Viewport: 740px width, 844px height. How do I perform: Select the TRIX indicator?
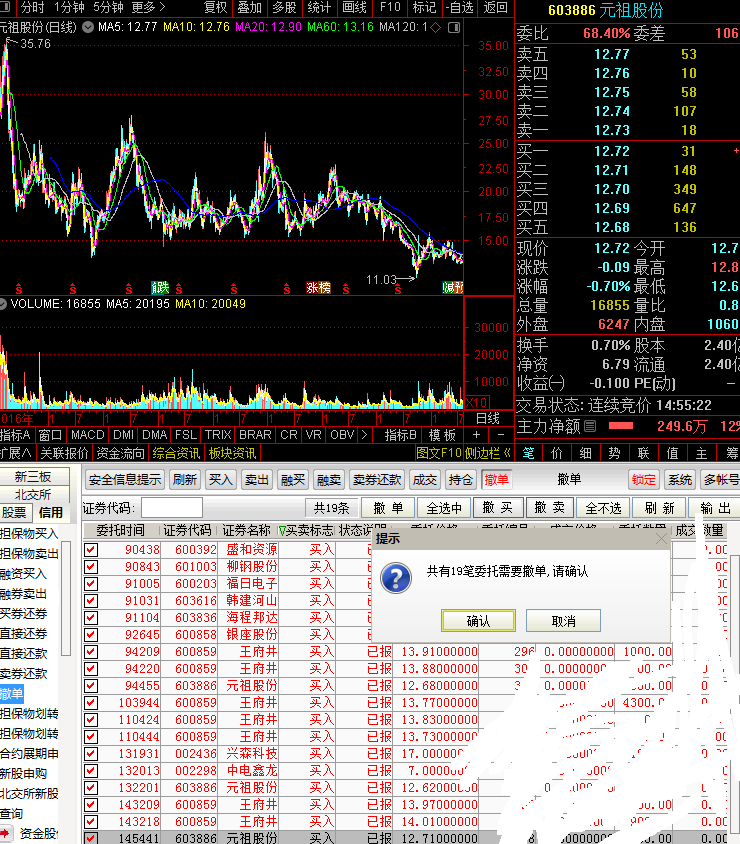coord(218,435)
